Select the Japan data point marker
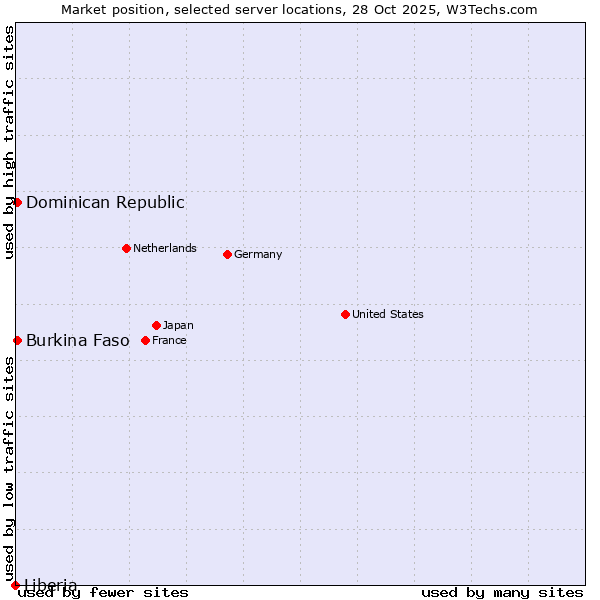 [x=156, y=325]
